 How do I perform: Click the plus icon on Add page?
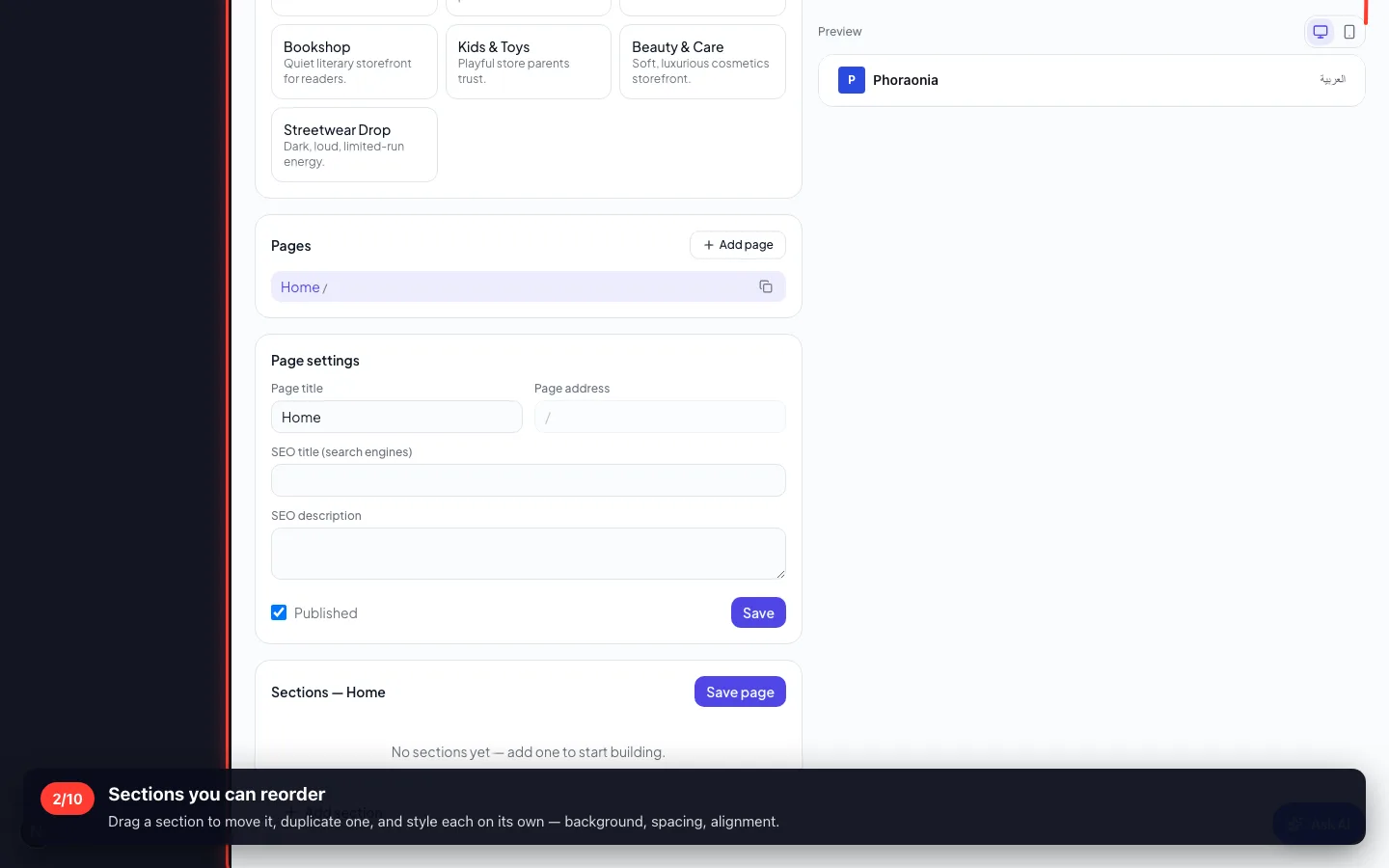tap(709, 245)
